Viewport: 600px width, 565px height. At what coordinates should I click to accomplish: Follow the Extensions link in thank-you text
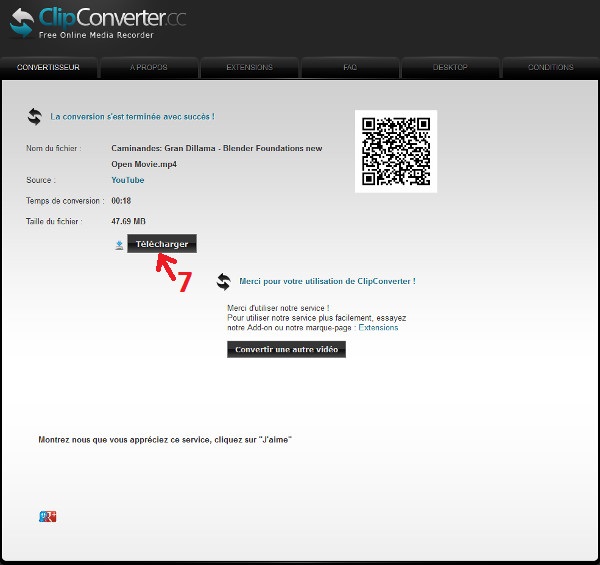pos(378,327)
